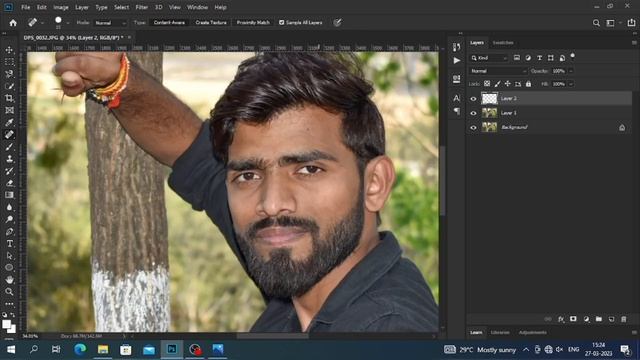The height and width of the screenshot is (360, 640).
Task: Select the Lasso tool
Action: click(9, 74)
